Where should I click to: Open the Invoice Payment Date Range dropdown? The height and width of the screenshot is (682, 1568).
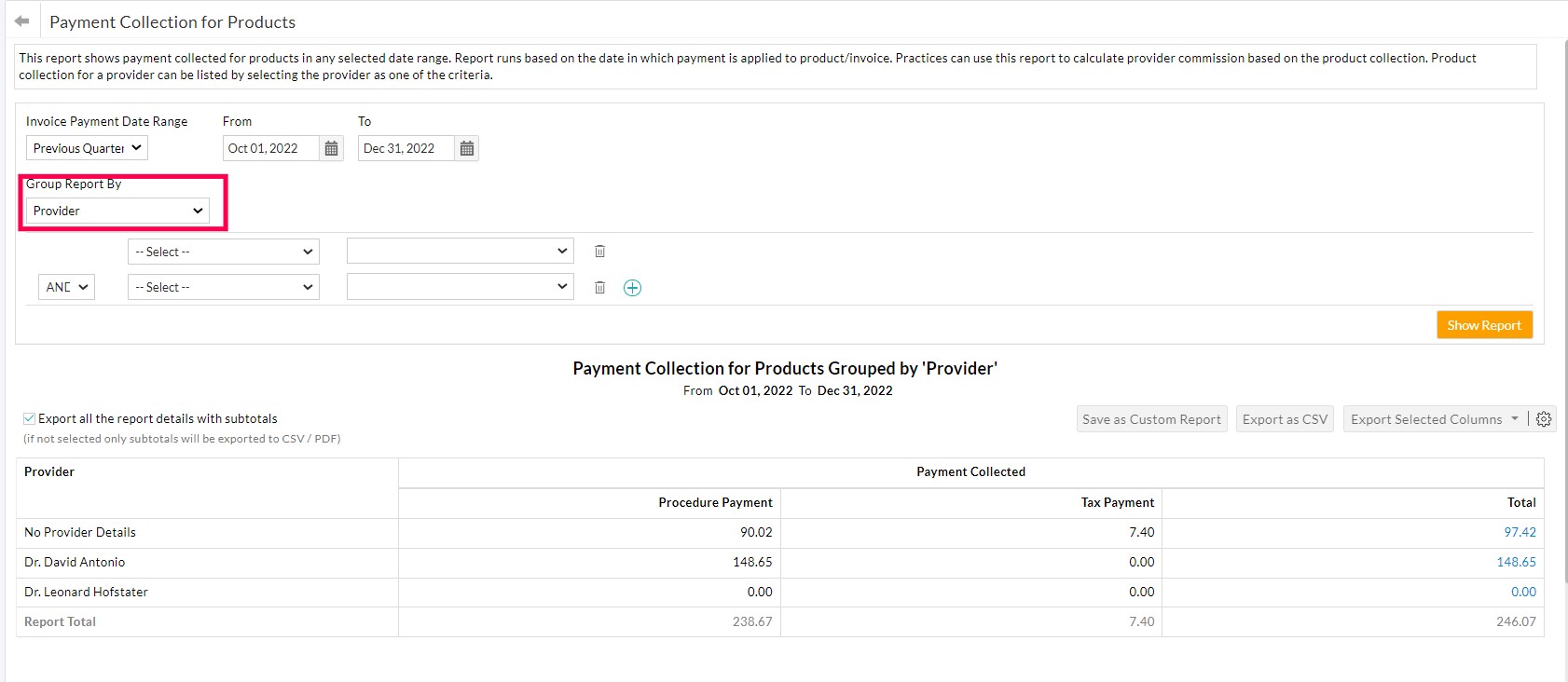pyautogui.click(x=87, y=148)
